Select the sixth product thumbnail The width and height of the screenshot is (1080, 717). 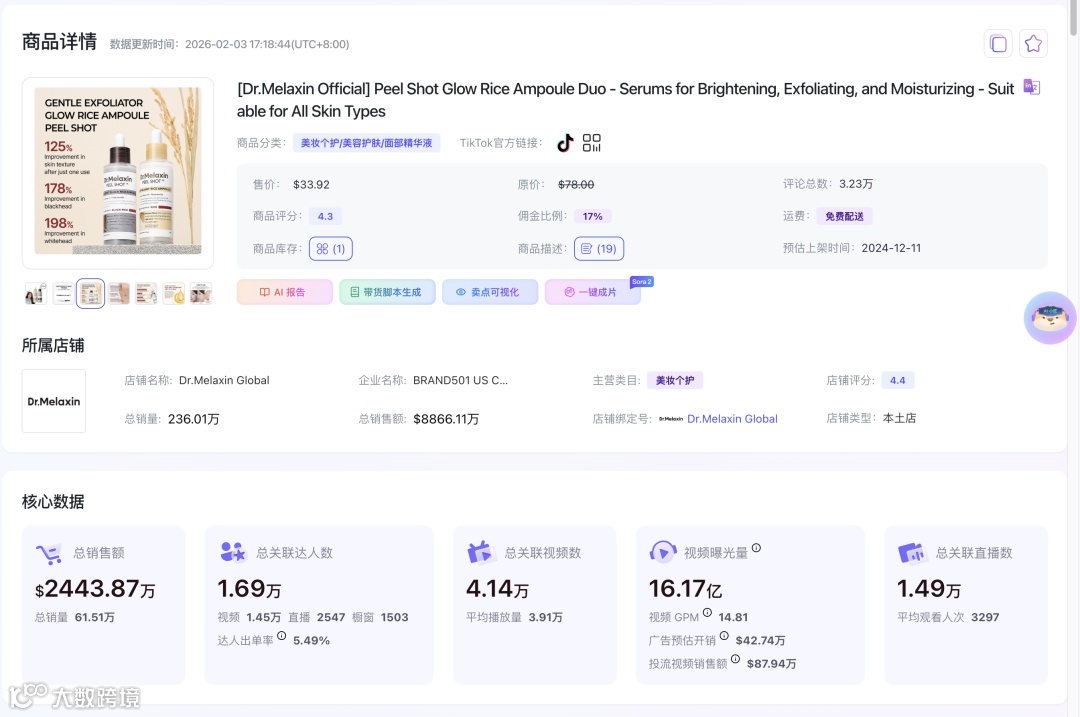[x=174, y=294]
